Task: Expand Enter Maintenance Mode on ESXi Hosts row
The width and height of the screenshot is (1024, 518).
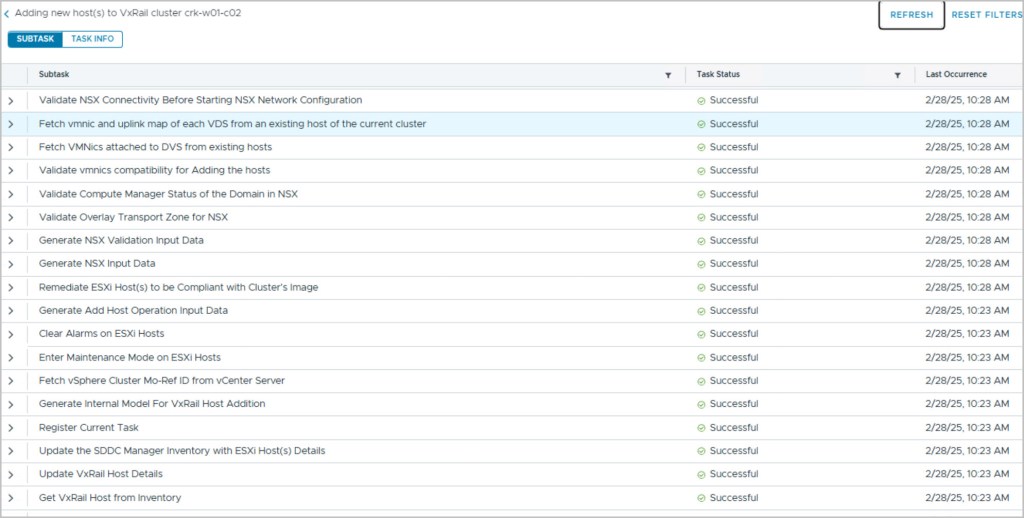Action: 12,358
